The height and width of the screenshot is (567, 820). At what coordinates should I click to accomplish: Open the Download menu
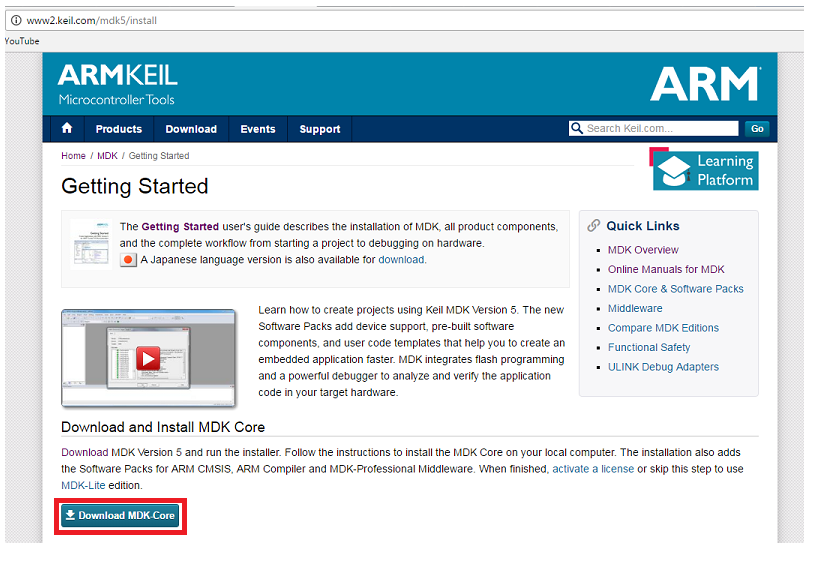pos(191,129)
